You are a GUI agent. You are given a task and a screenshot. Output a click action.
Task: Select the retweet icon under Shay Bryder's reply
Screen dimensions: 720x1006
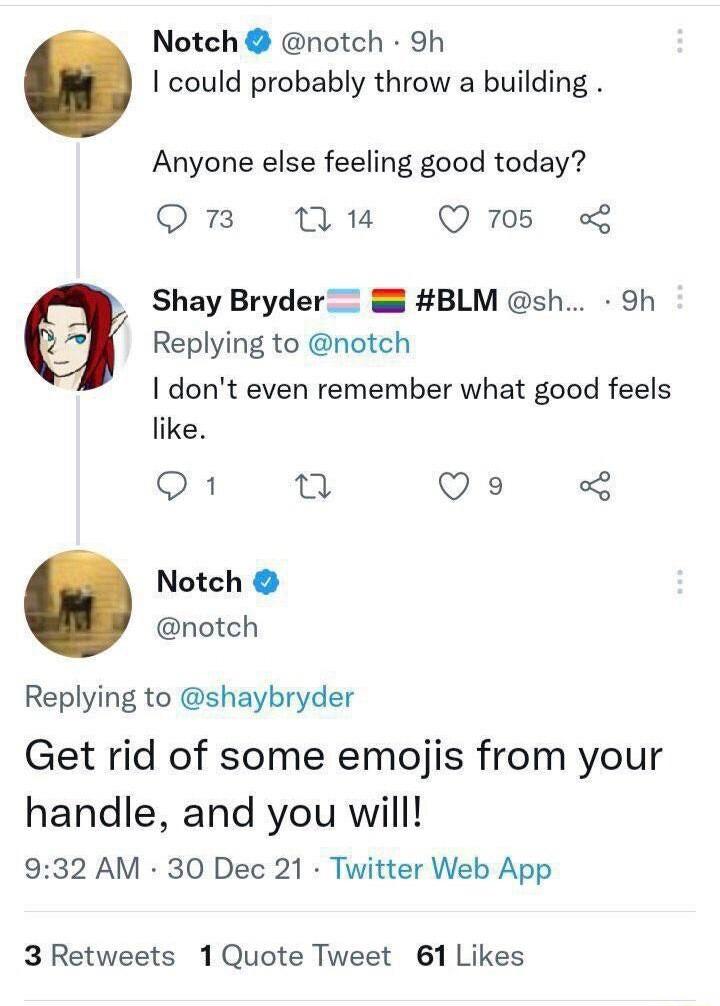click(x=316, y=486)
